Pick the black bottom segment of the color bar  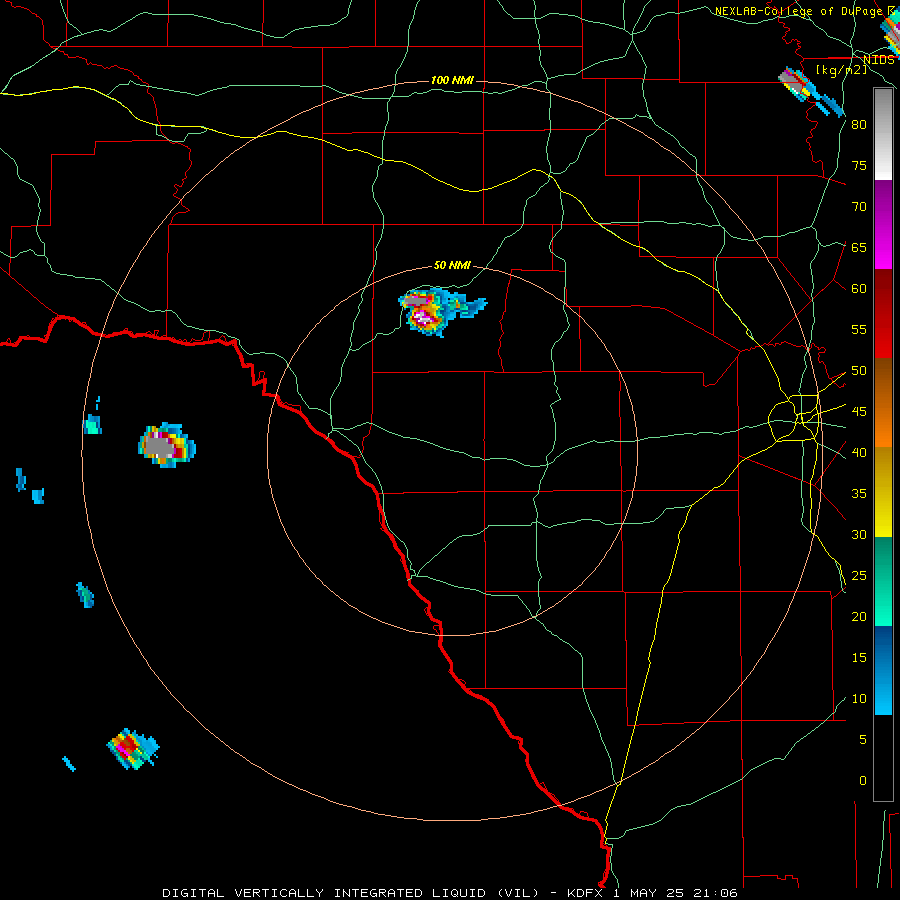(x=883, y=758)
